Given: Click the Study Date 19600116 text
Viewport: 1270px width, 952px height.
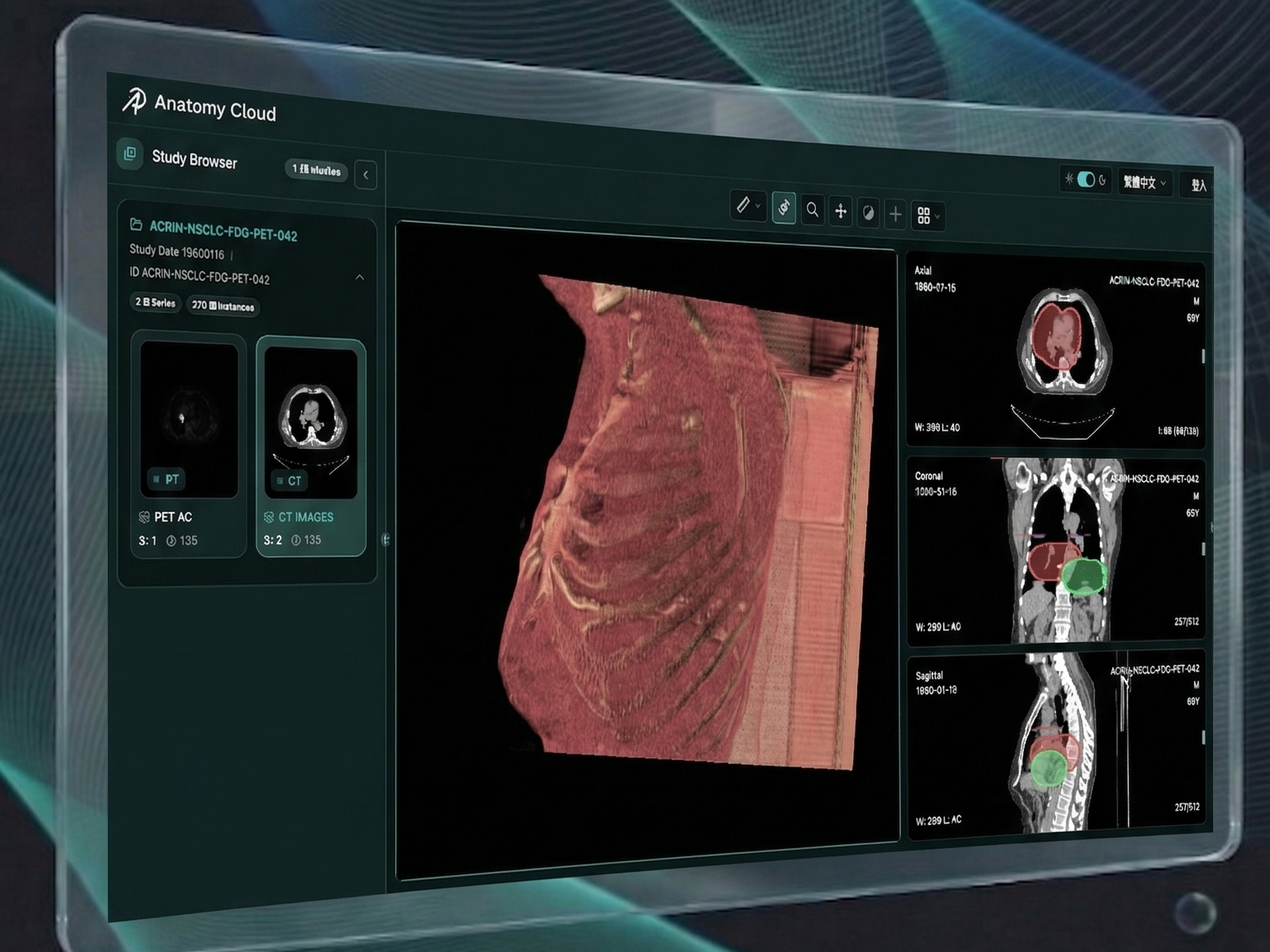Looking at the screenshot, I should (177, 251).
